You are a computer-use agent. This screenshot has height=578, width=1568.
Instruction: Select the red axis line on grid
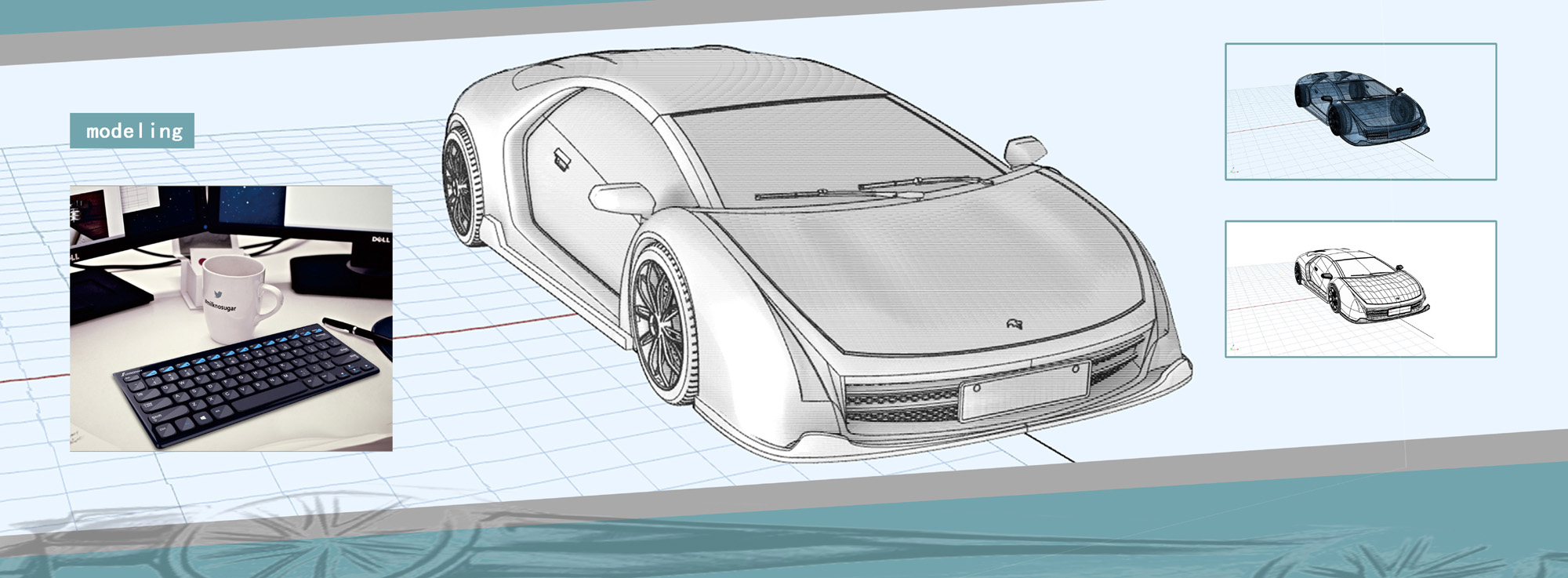486,325
